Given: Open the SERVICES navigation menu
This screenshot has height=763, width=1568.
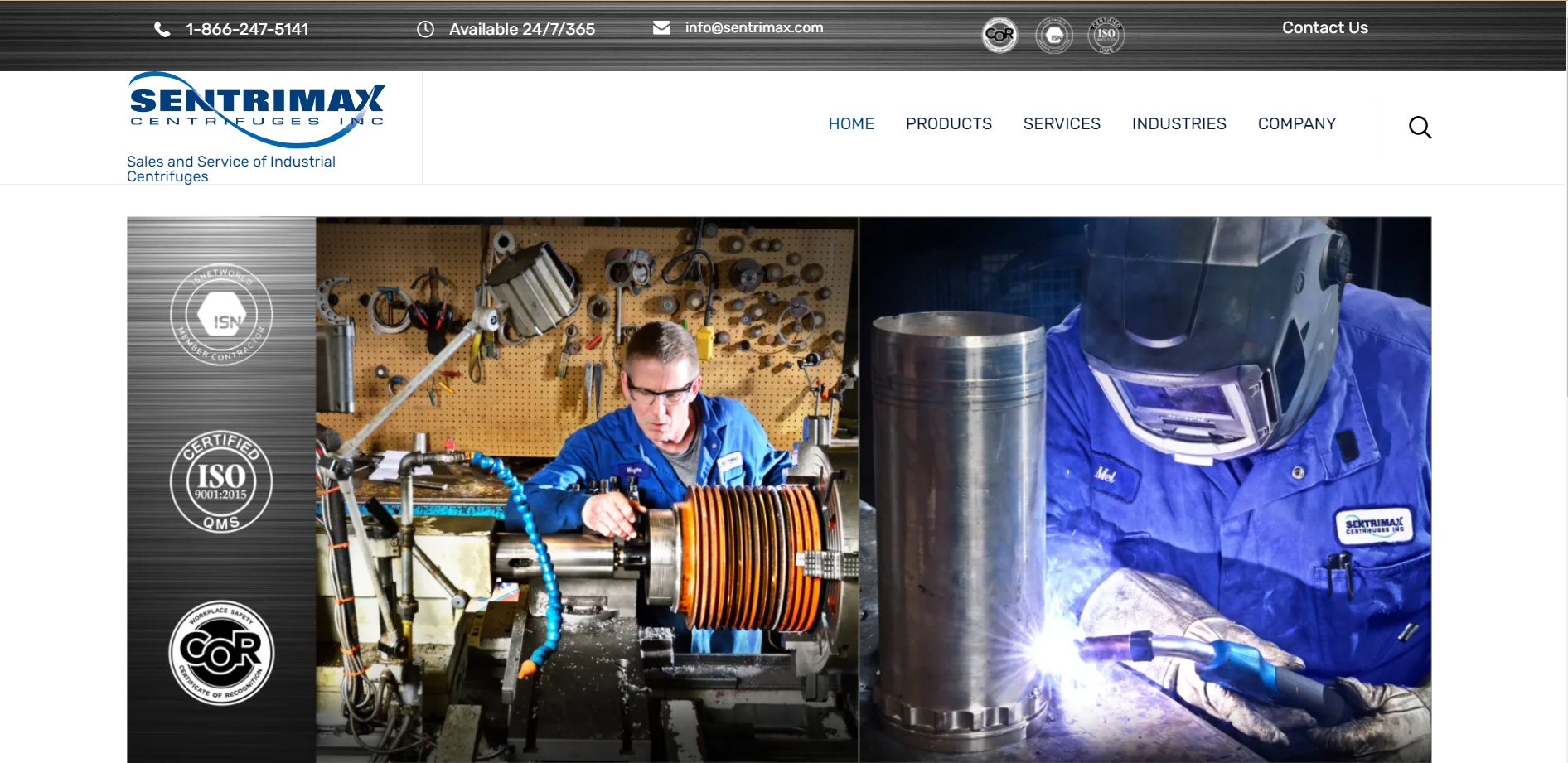Looking at the screenshot, I should point(1062,123).
